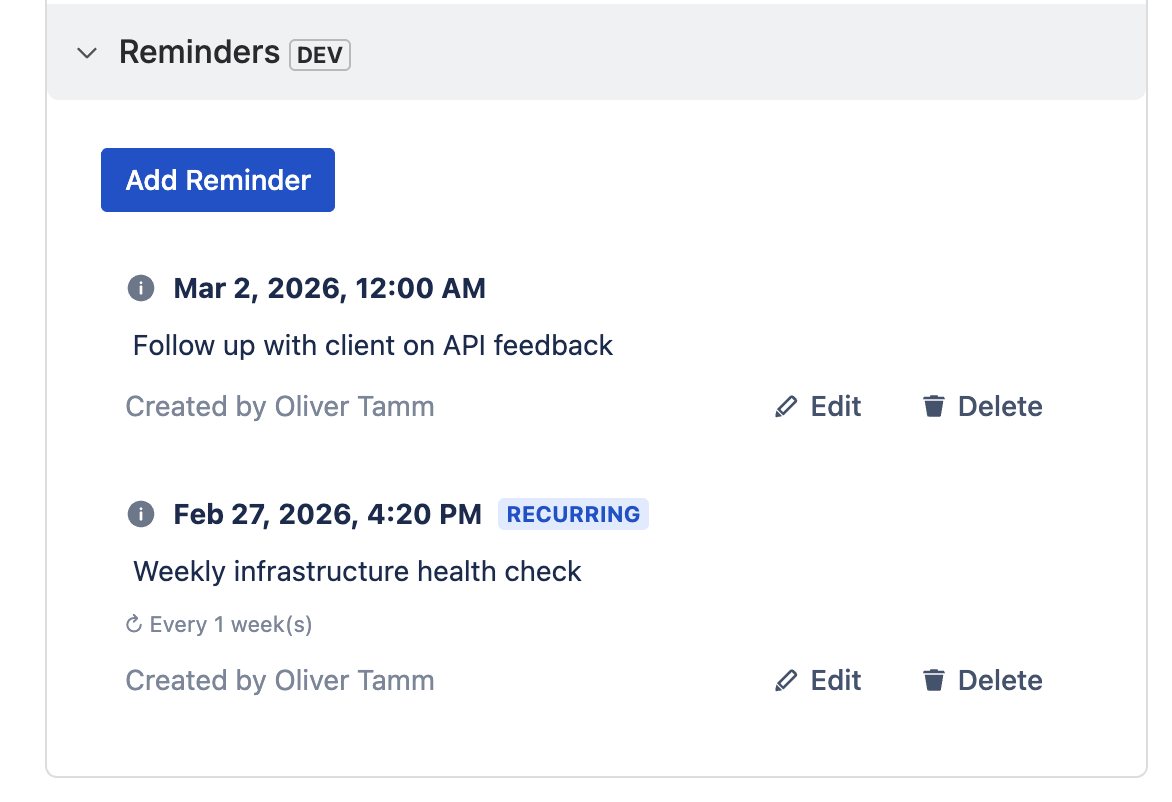
Task: Click info icon for Mar 2 reminder
Action: [141, 289]
